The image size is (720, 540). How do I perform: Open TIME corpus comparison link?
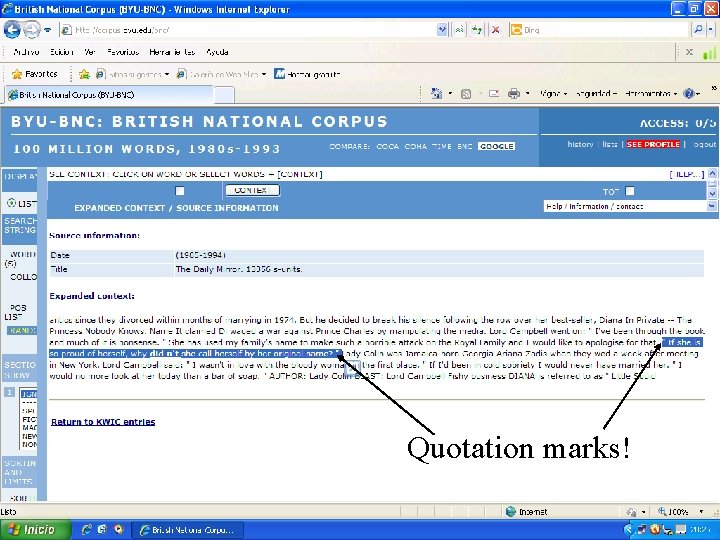(x=442, y=146)
